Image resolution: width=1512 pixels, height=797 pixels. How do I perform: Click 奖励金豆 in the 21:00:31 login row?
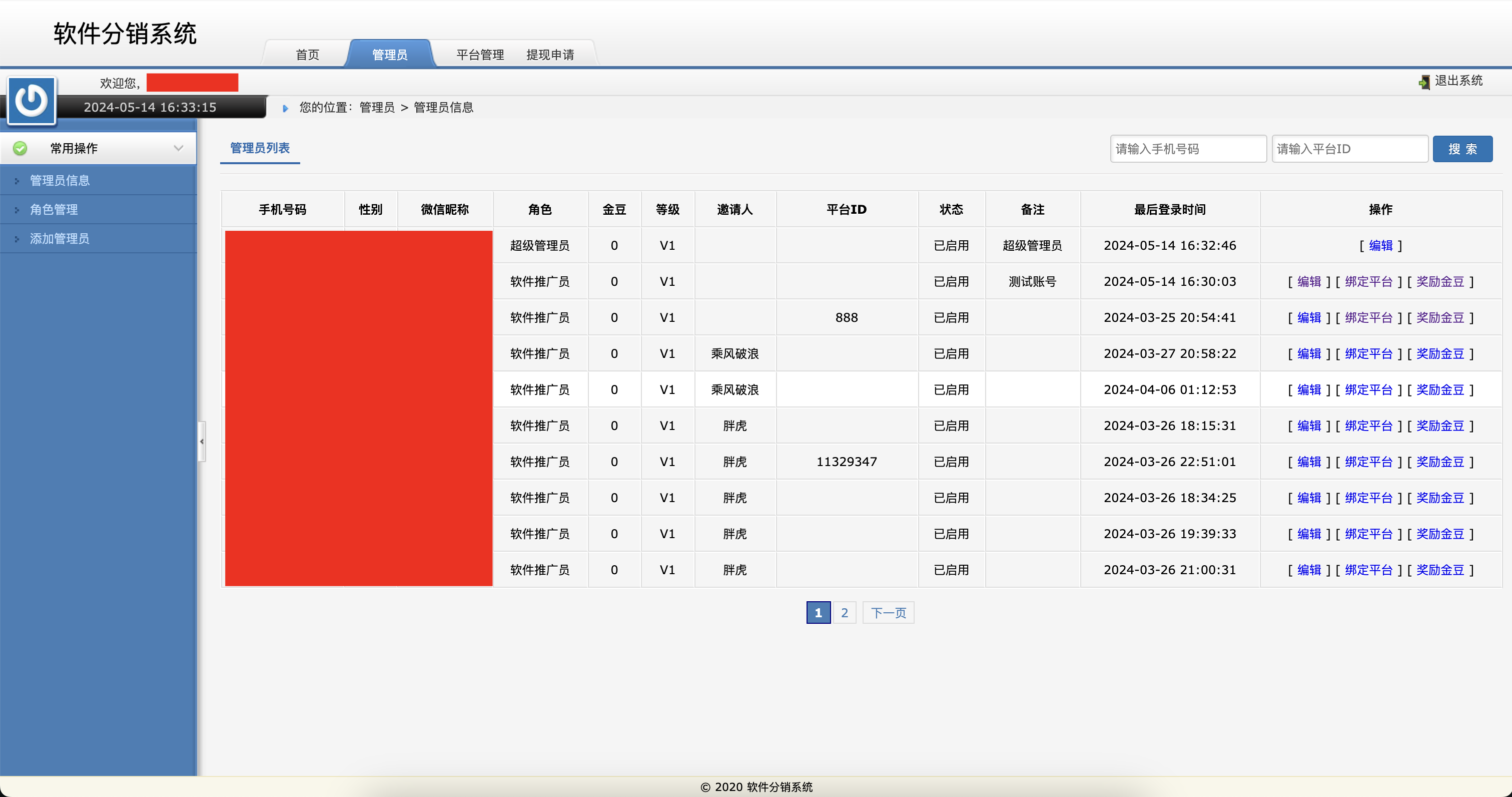coord(1440,570)
